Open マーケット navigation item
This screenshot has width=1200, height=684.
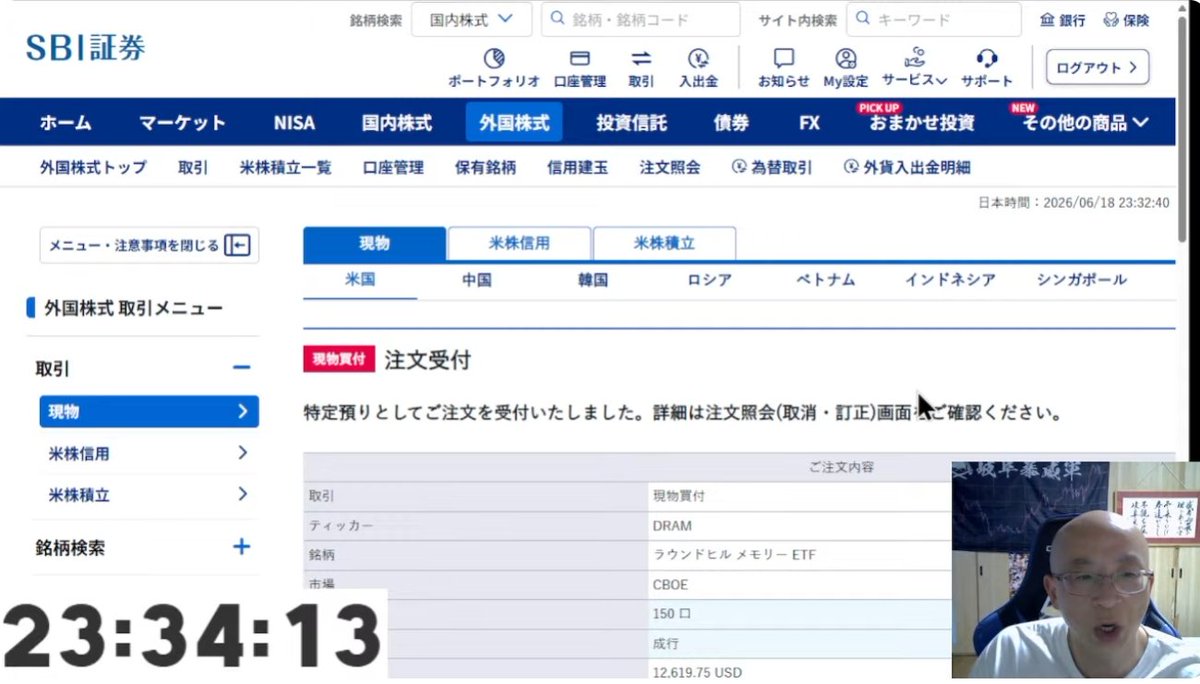[x=182, y=123]
